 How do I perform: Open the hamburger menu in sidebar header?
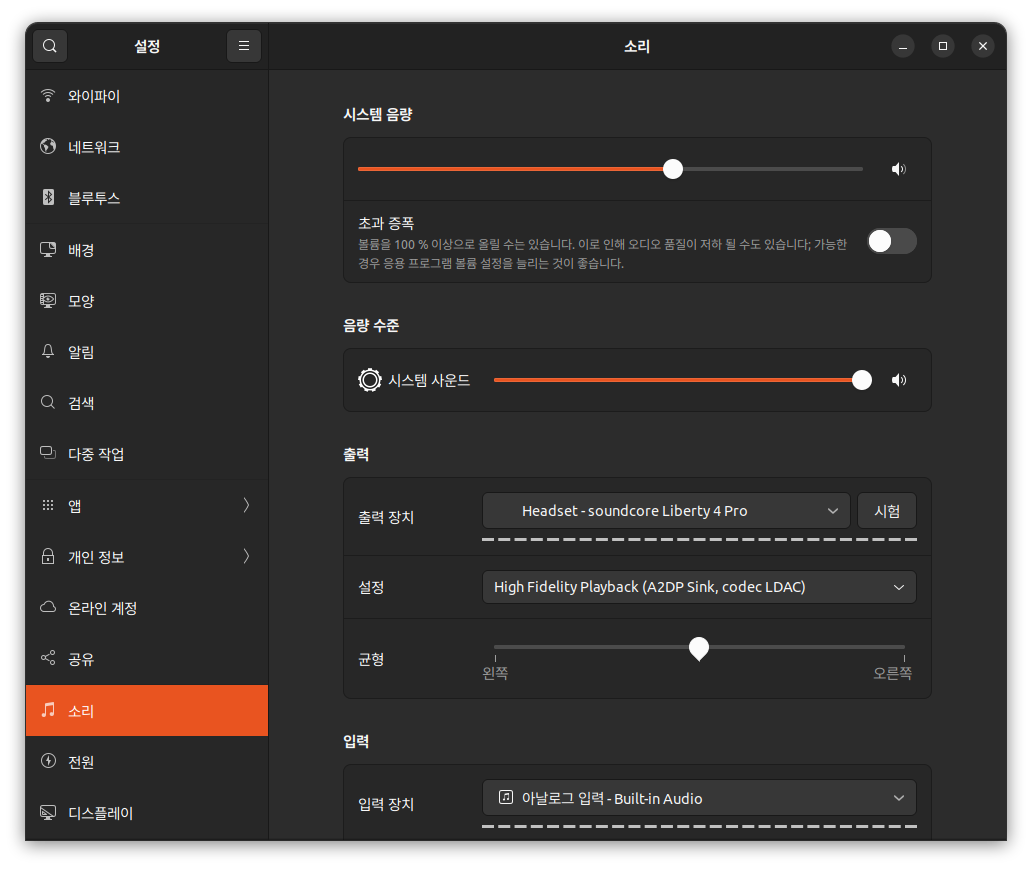[x=244, y=46]
